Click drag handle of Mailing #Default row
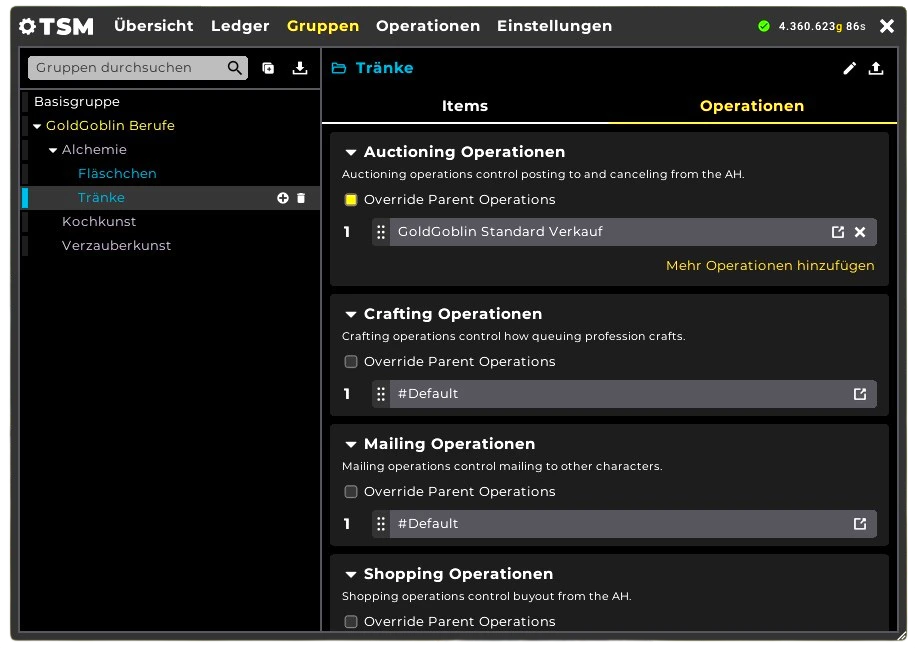 (381, 524)
